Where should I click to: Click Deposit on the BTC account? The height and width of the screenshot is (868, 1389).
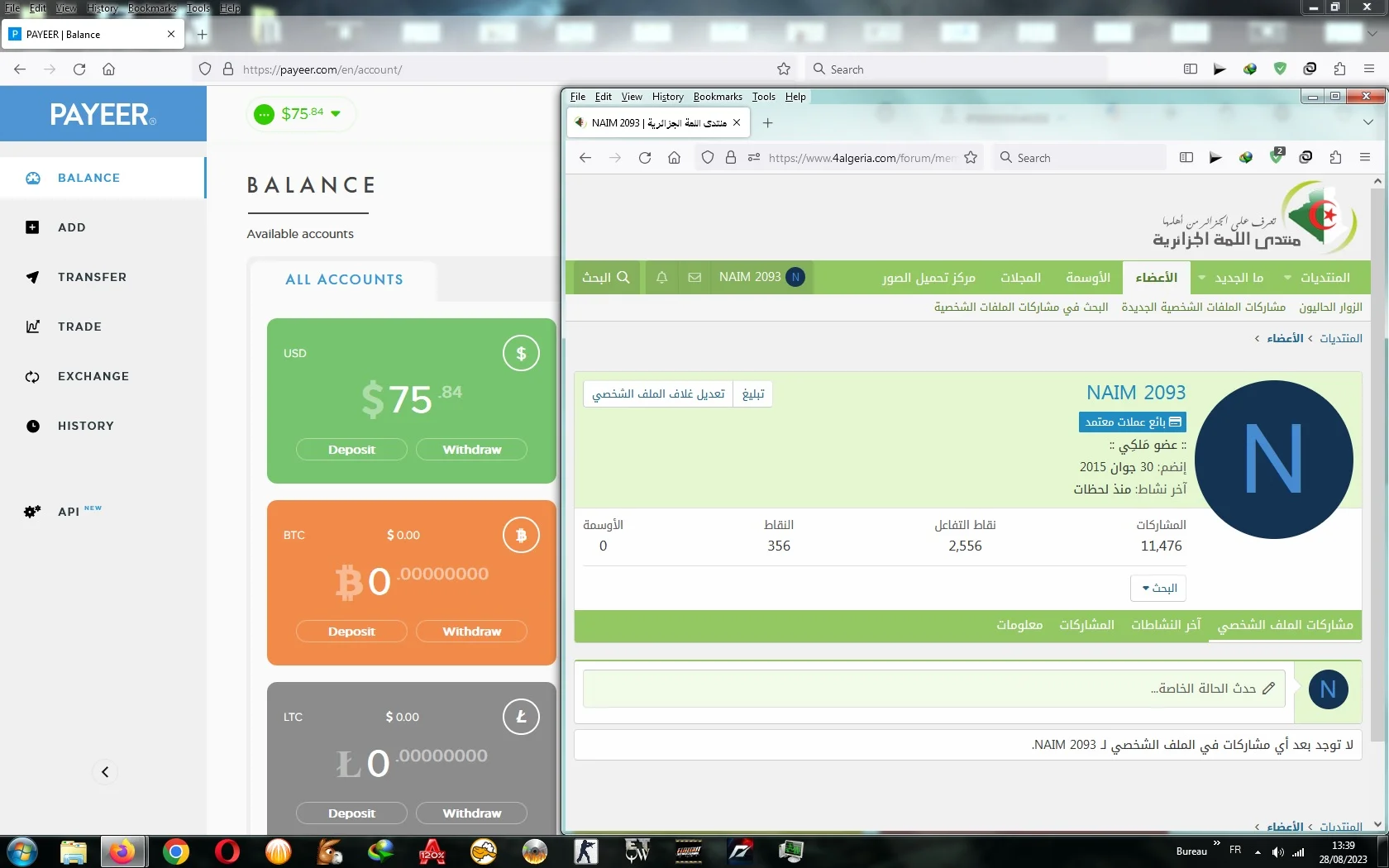pyautogui.click(x=351, y=632)
